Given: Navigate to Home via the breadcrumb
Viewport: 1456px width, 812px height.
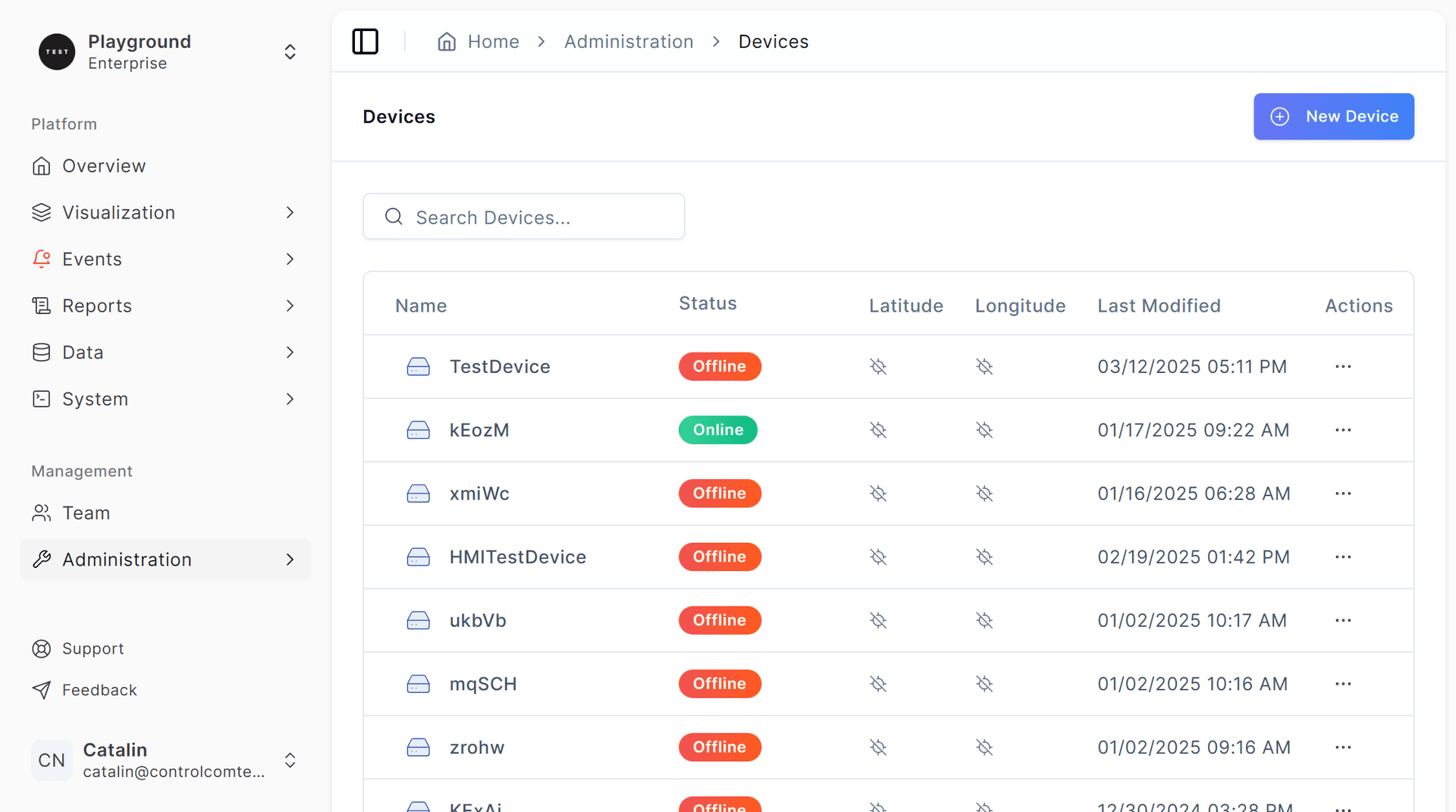Looking at the screenshot, I should [x=494, y=42].
